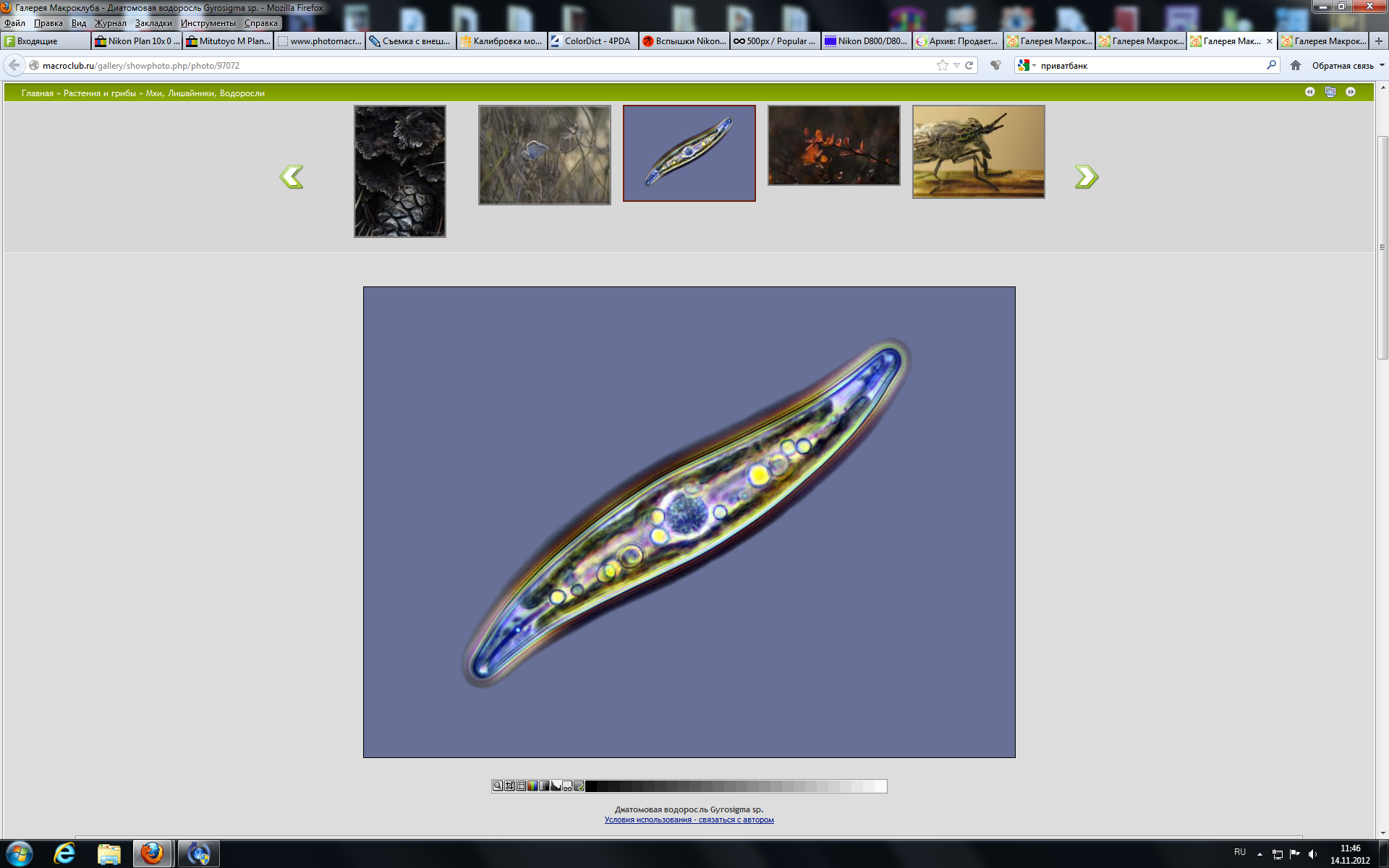
Task: Click rewind icon in green header bar
Action: pyautogui.click(x=1309, y=92)
